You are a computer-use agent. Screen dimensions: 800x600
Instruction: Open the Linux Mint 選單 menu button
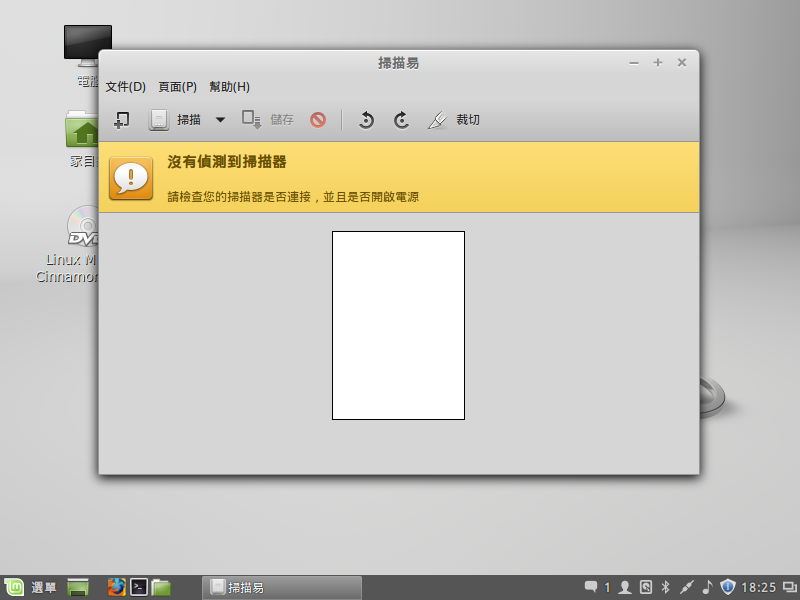point(30,587)
